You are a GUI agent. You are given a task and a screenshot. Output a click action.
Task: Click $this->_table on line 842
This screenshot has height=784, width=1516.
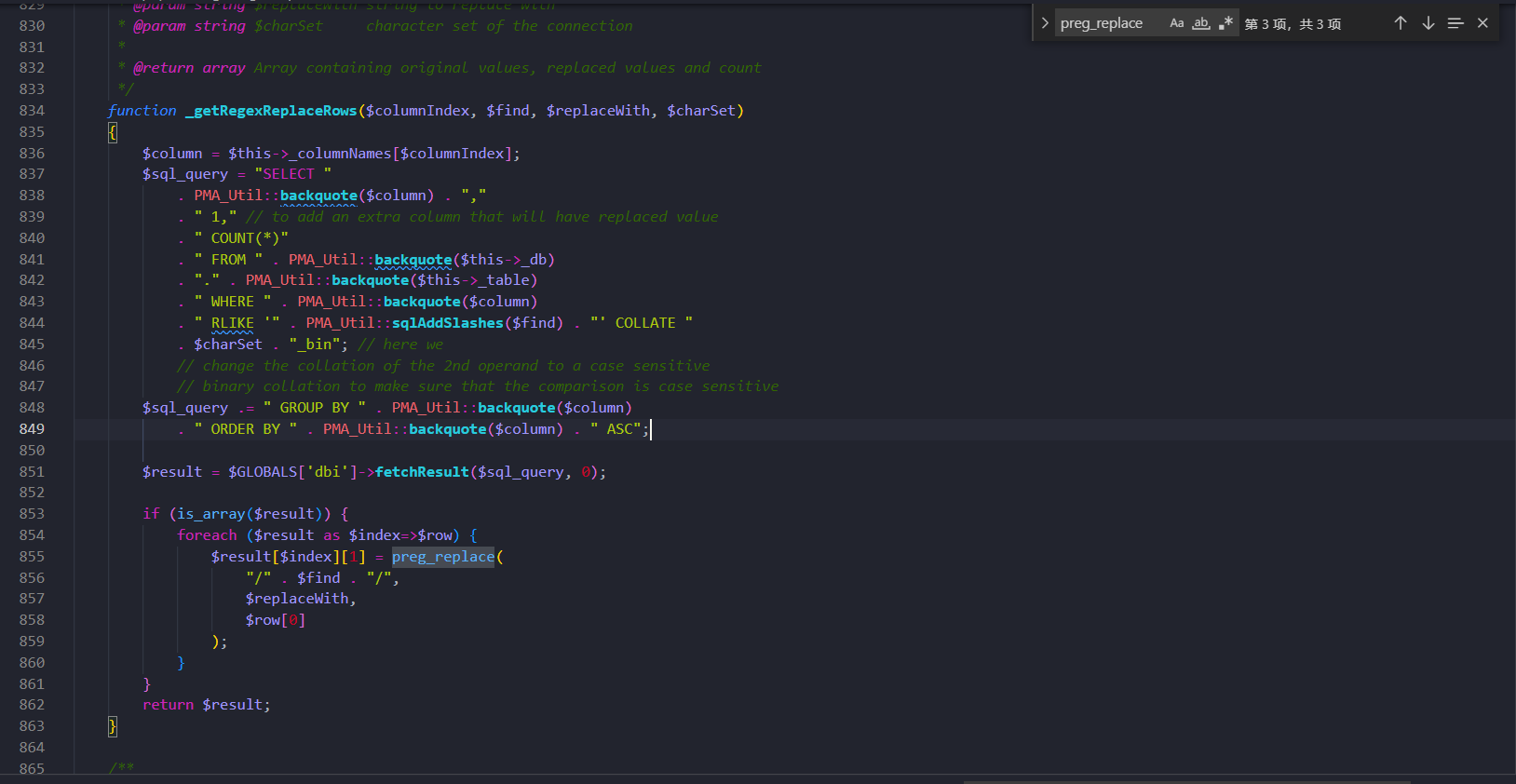[x=473, y=280]
